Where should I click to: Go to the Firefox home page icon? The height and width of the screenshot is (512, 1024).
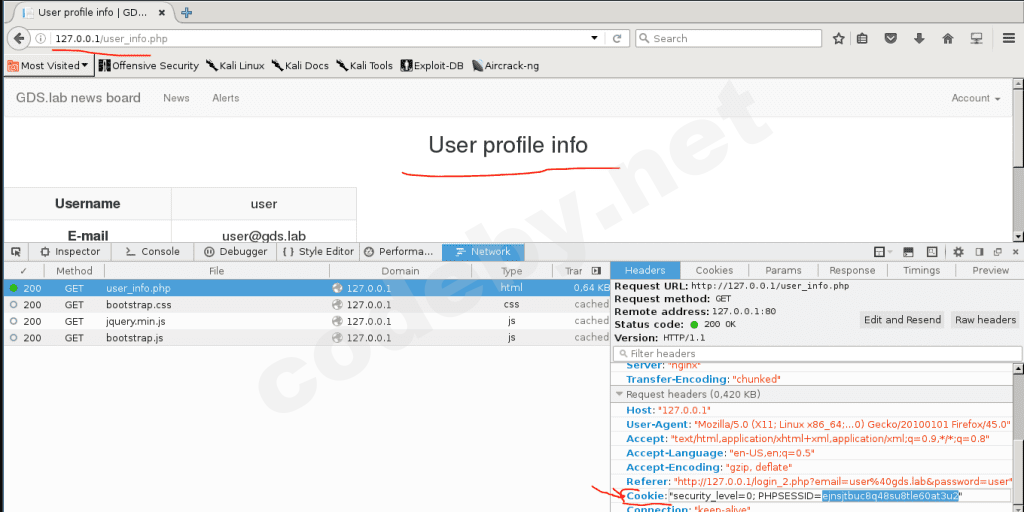point(948,39)
